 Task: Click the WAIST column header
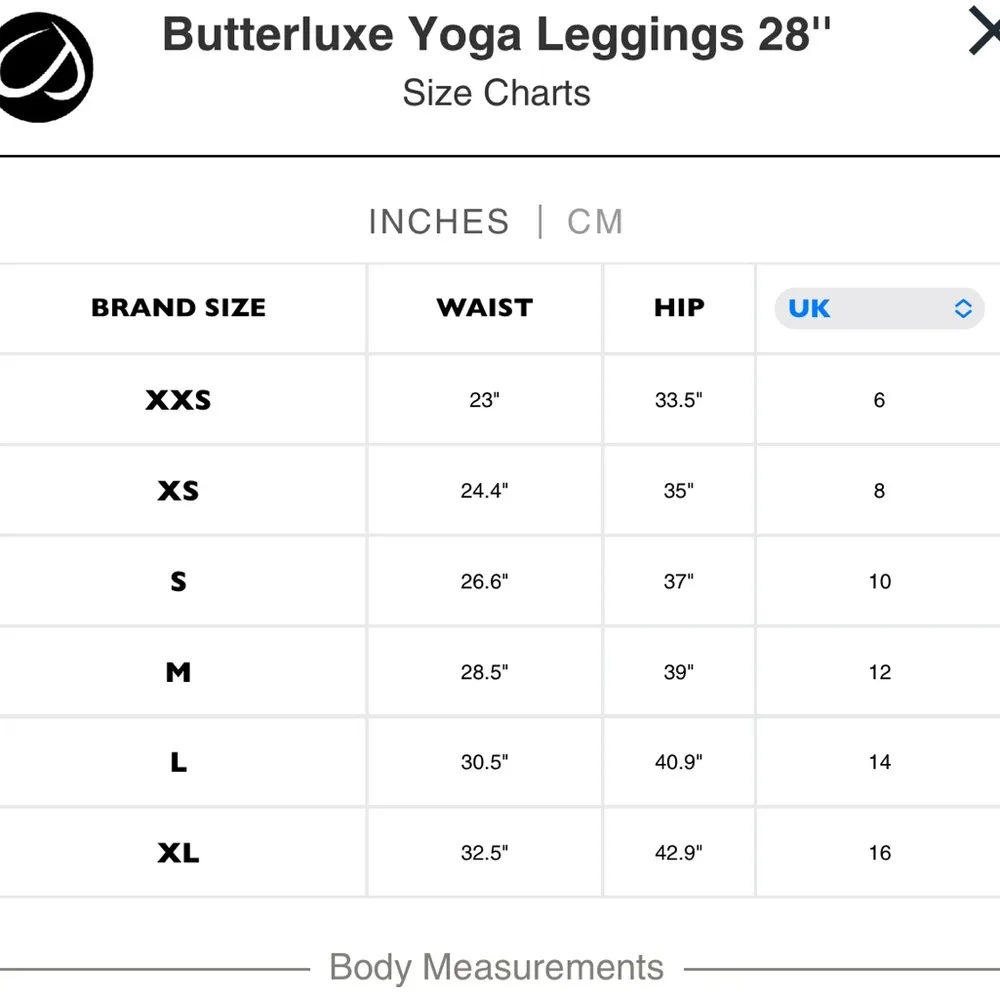483,308
